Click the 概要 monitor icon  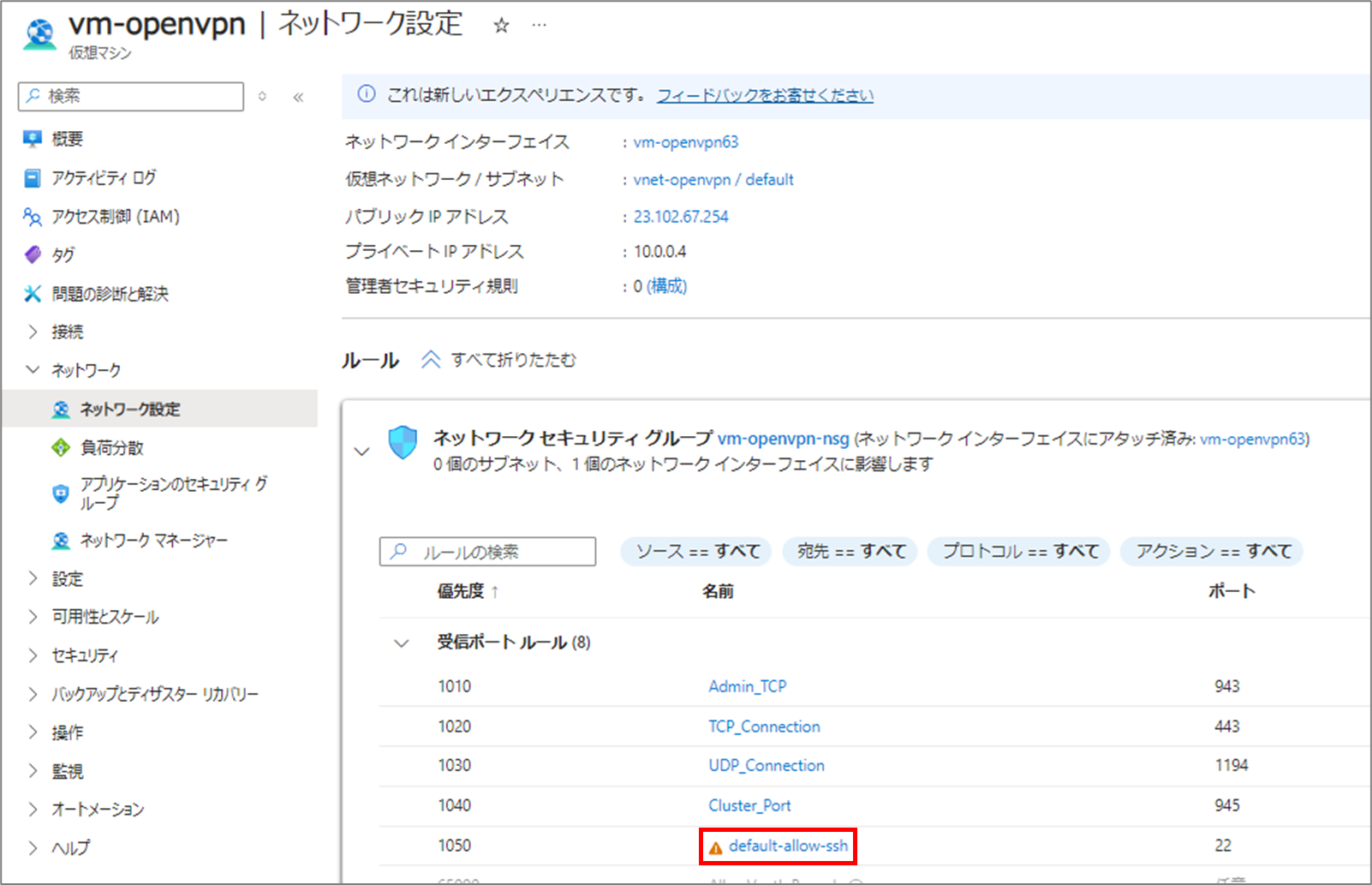click(33, 139)
